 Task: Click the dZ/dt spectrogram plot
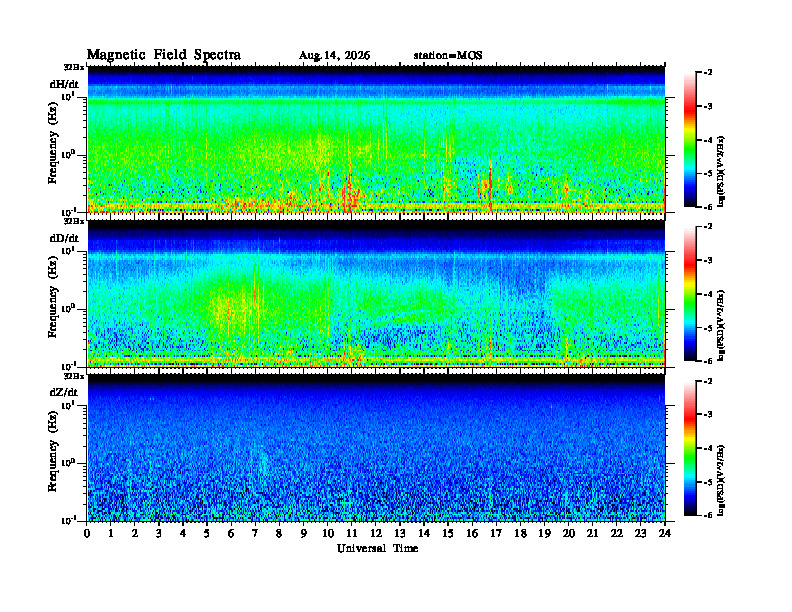(x=376, y=447)
